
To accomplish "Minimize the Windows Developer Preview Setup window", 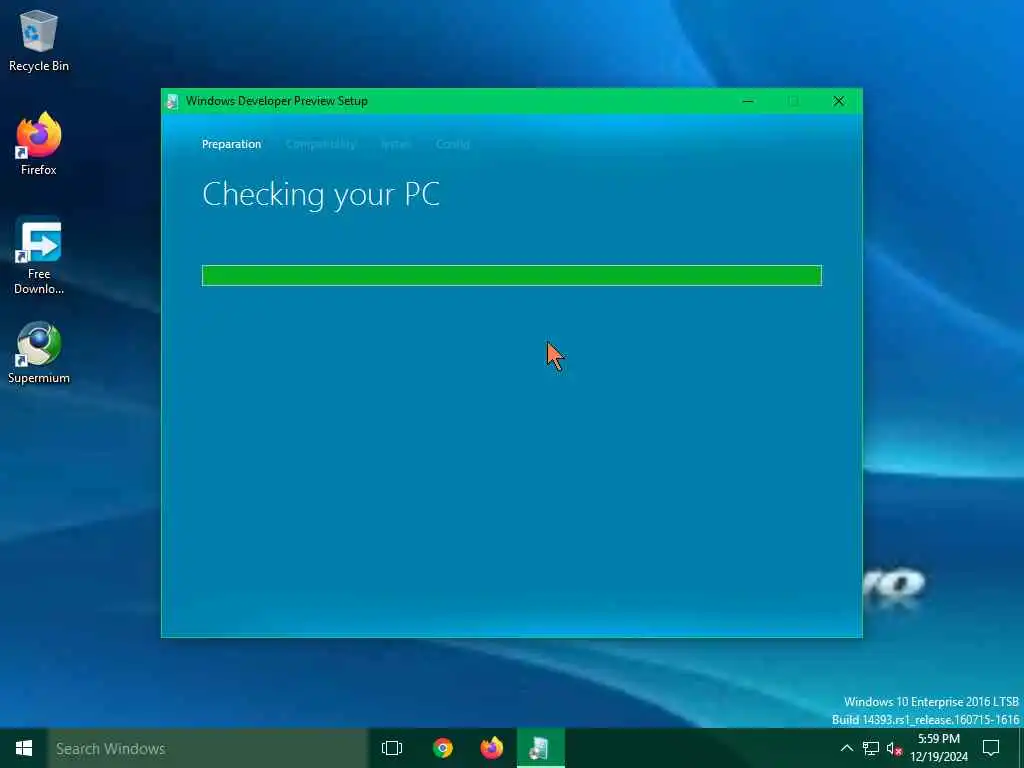I will [x=748, y=101].
